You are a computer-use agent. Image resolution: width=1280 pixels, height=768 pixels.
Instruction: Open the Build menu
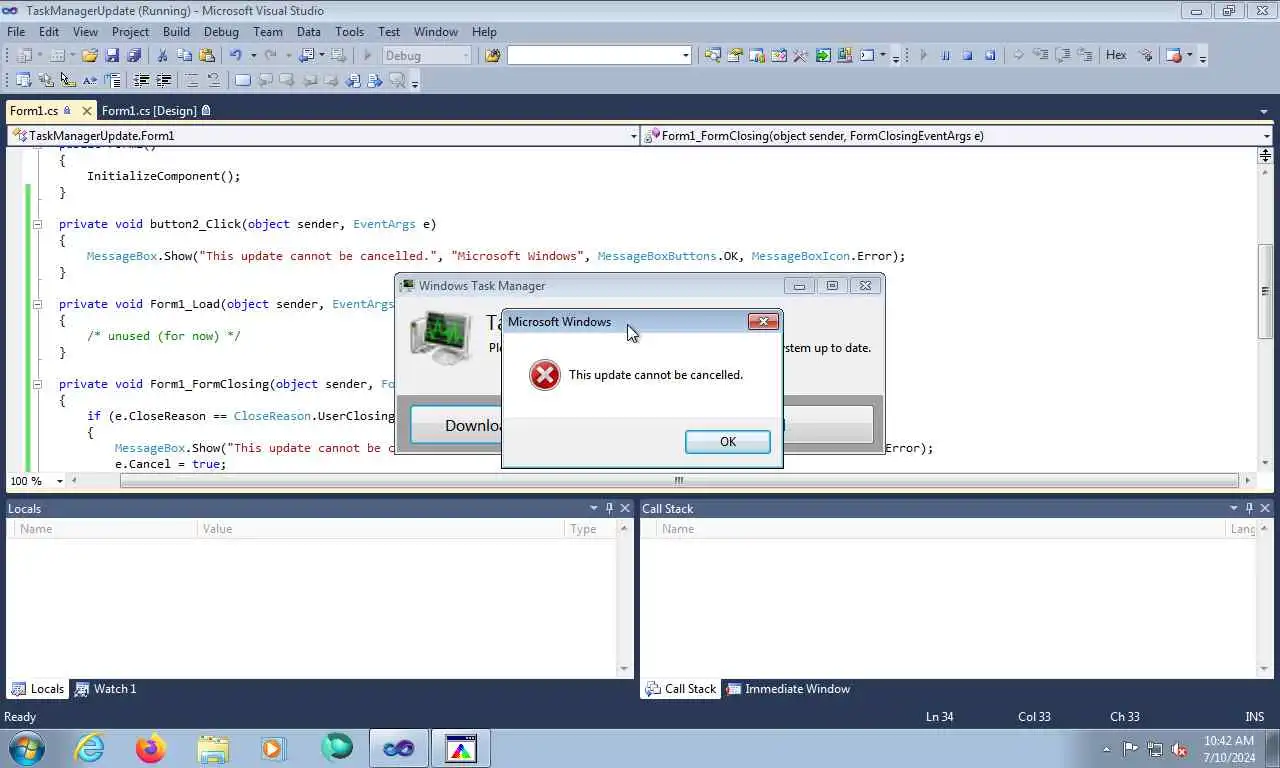(176, 32)
